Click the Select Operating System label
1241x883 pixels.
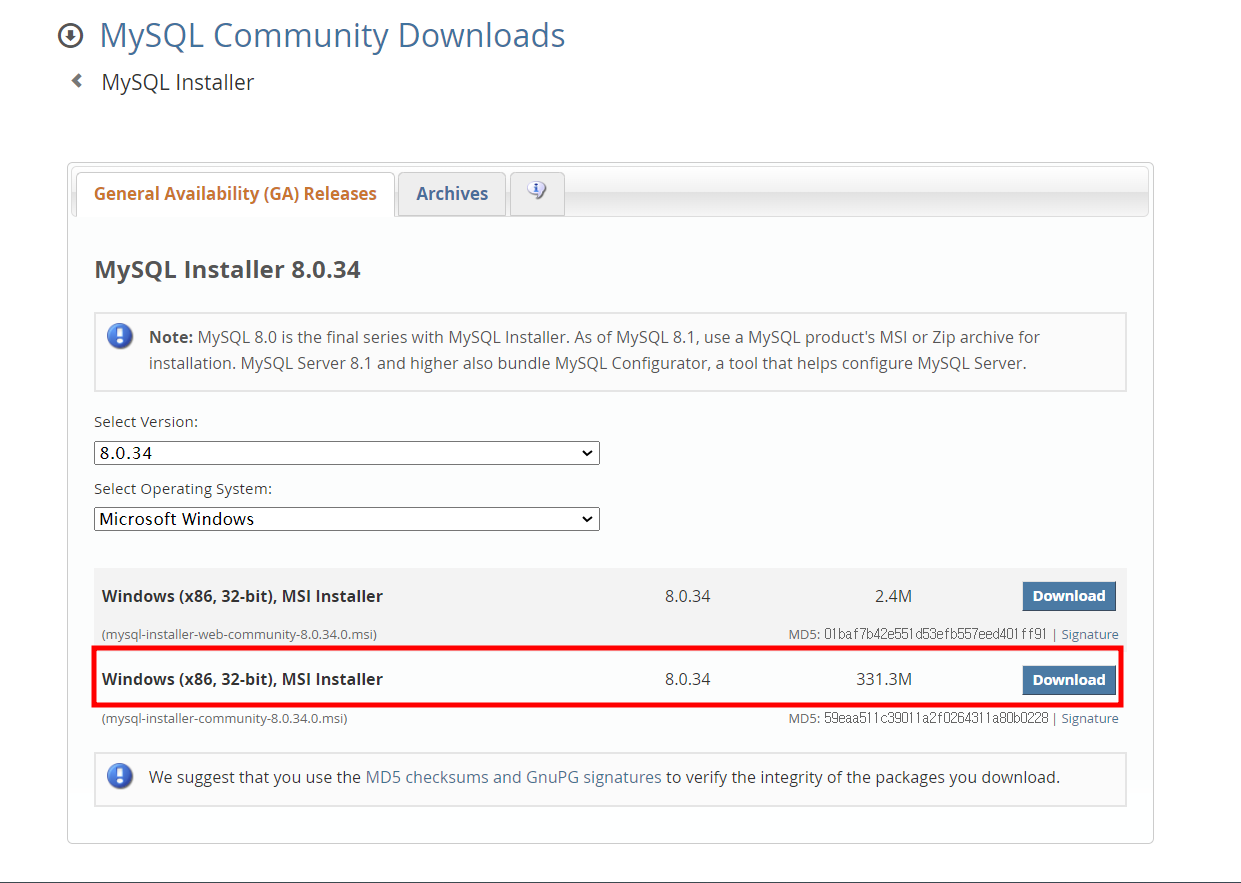pyautogui.click(x=183, y=489)
